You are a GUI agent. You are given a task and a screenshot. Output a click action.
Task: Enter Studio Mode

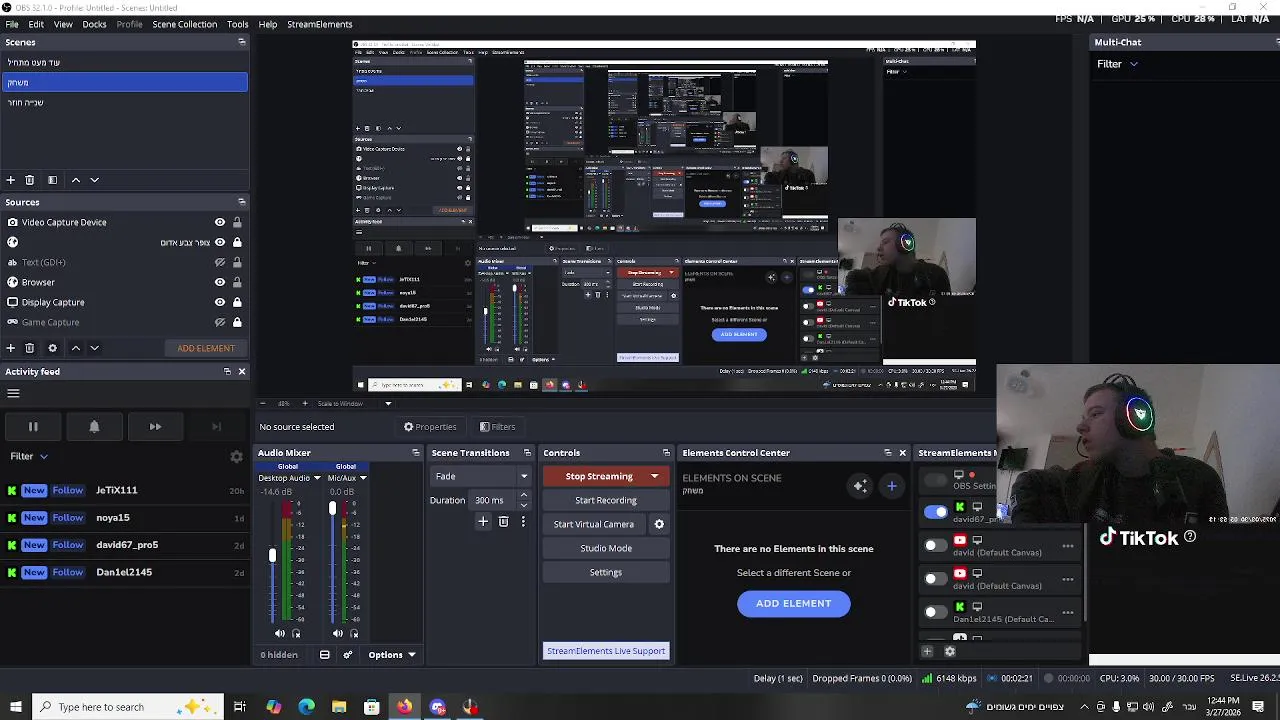tap(606, 548)
